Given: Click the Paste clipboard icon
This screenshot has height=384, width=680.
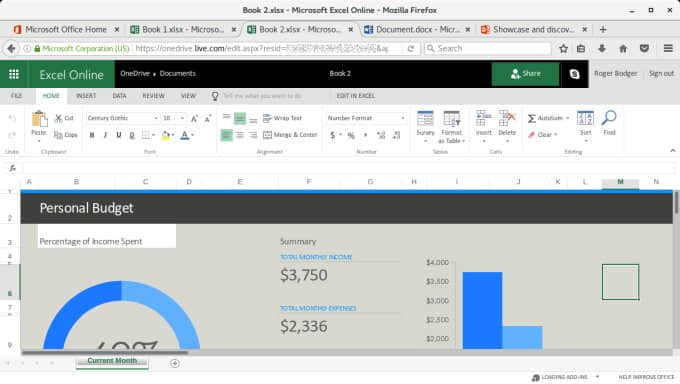Looking at the screenshot, I should 39,119.
